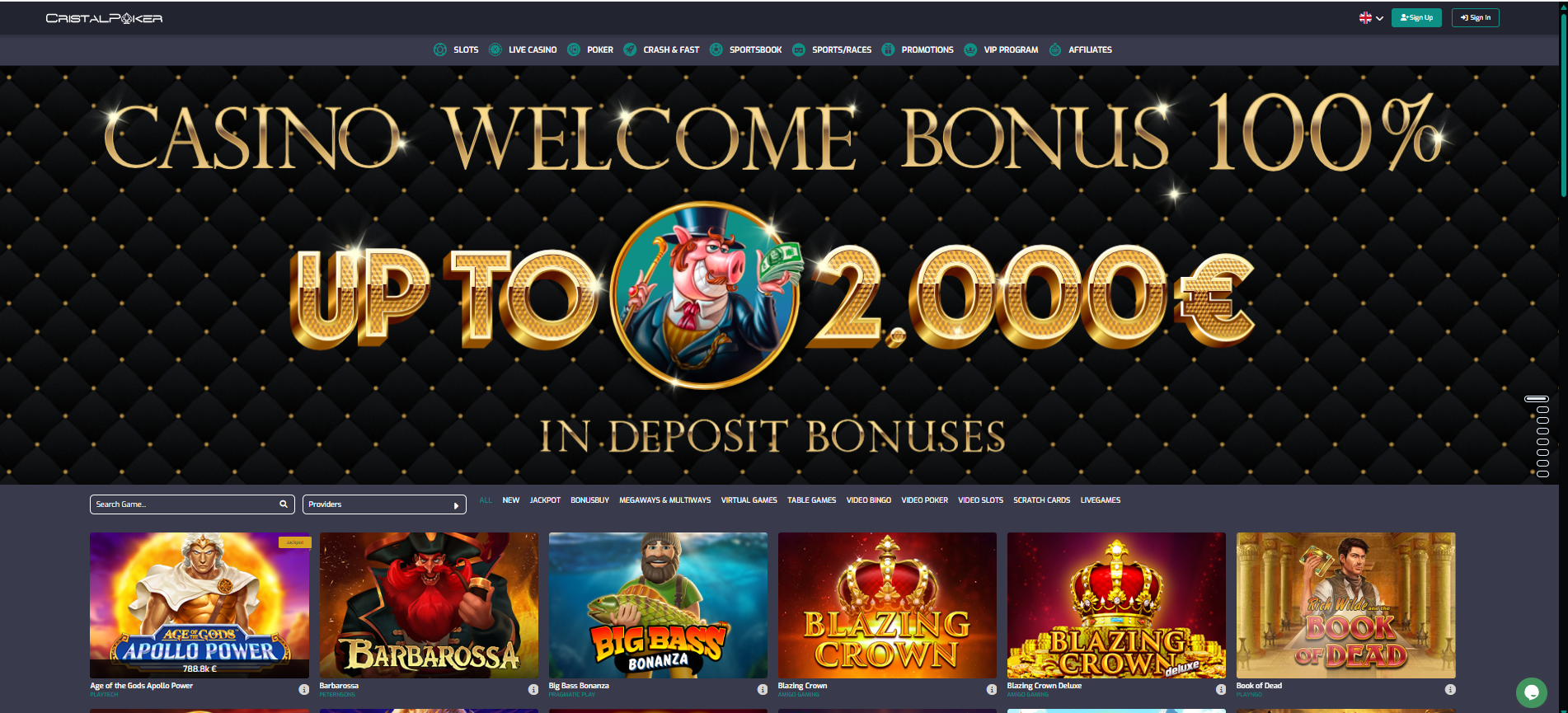The width and height of the screenshot is (1568, 713).
Task: Switch to TABLE GAMES category tab
Action: (811, 500)
